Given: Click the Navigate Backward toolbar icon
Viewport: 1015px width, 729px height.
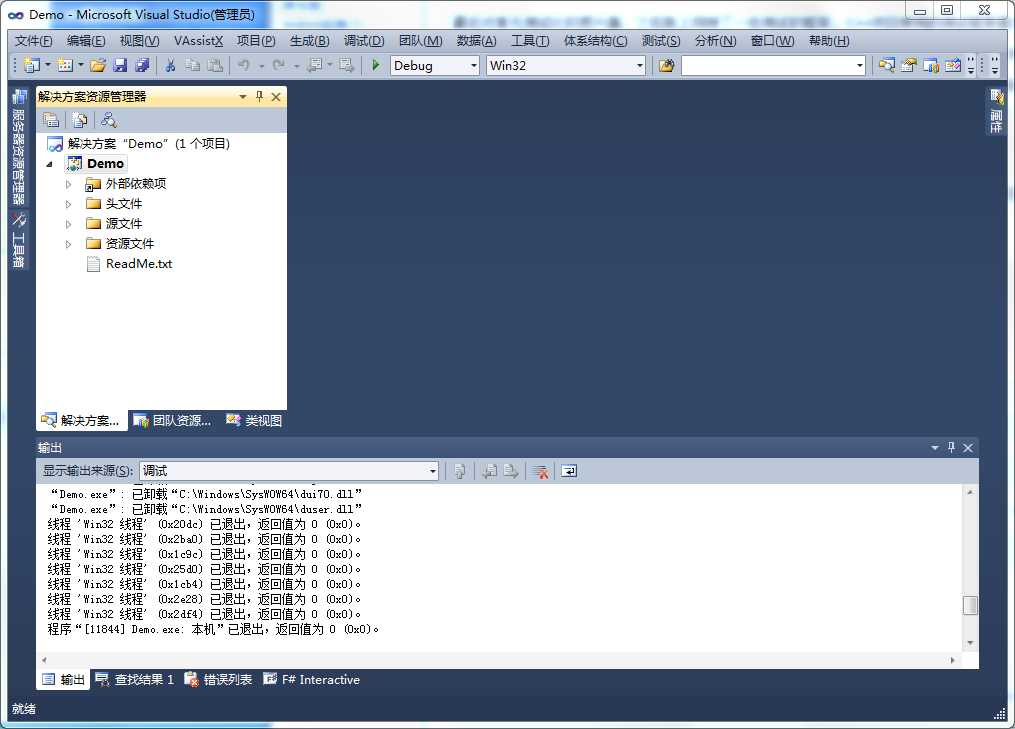Looking at the screenshot, I should (x=315, y=65).
